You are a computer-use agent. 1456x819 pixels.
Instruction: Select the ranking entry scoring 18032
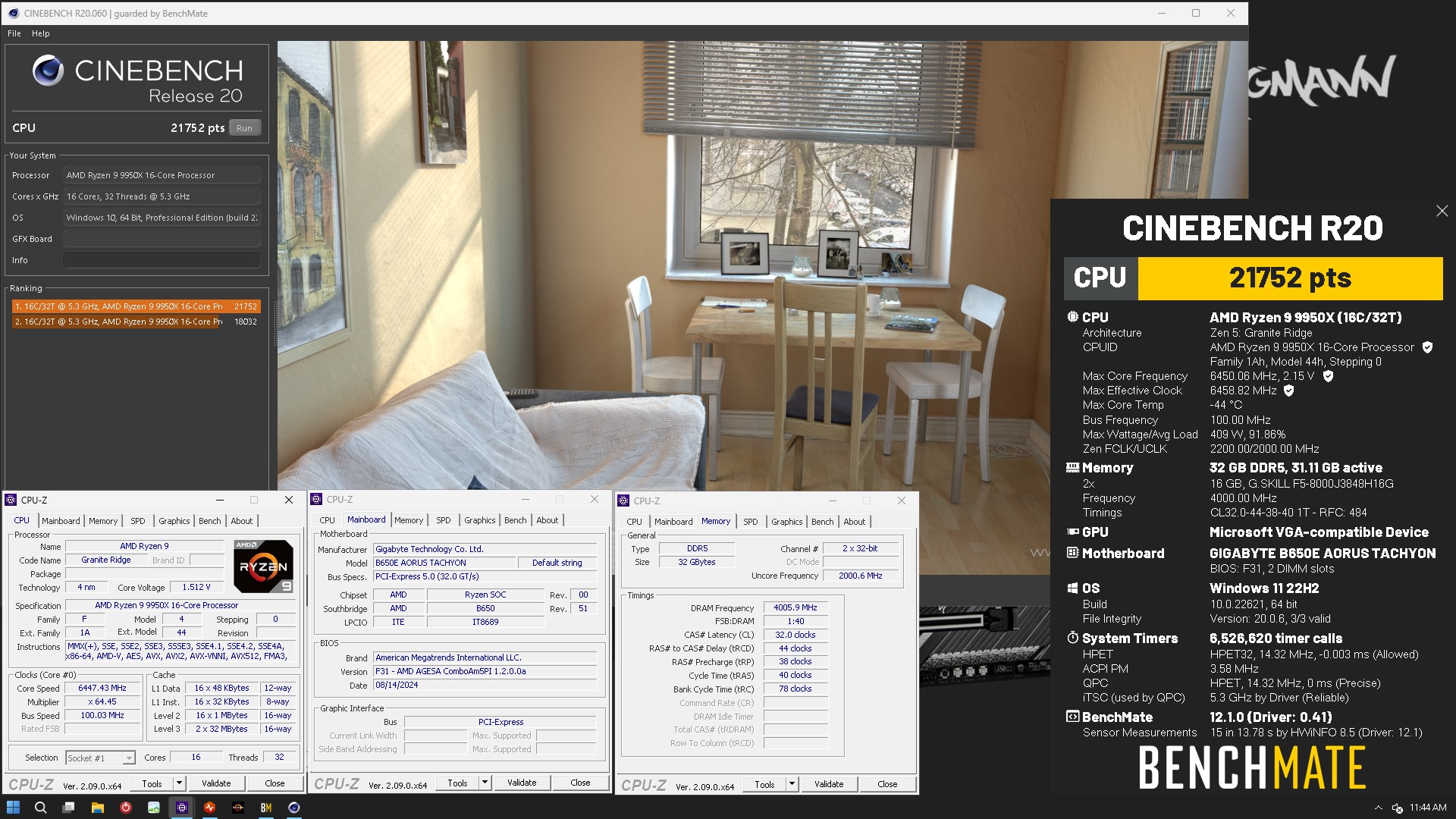136,322
